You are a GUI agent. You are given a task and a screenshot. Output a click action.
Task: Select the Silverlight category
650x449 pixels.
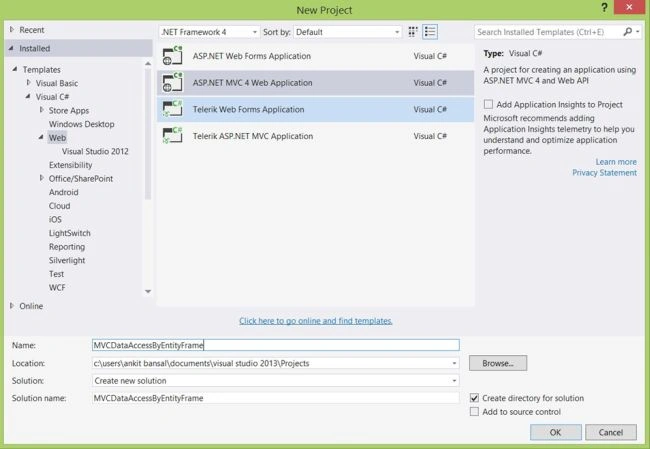67,260
